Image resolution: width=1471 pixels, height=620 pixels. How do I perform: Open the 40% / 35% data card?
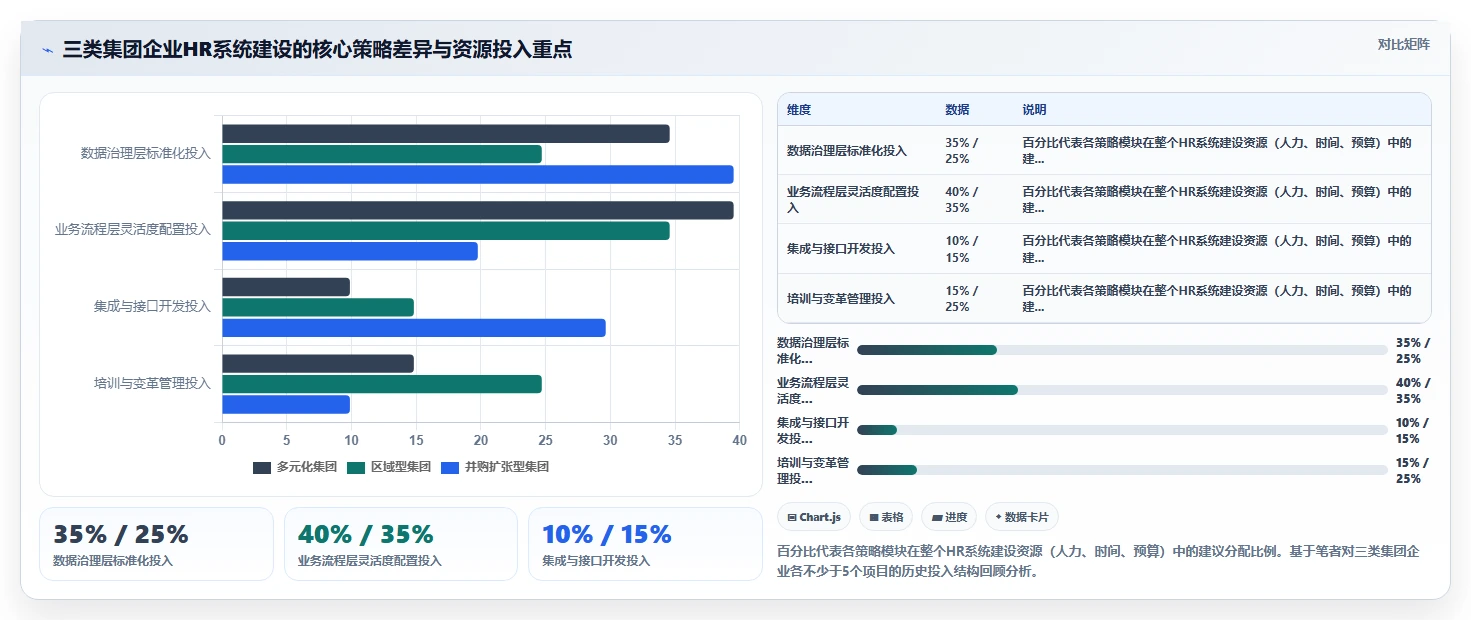[401, 544]
